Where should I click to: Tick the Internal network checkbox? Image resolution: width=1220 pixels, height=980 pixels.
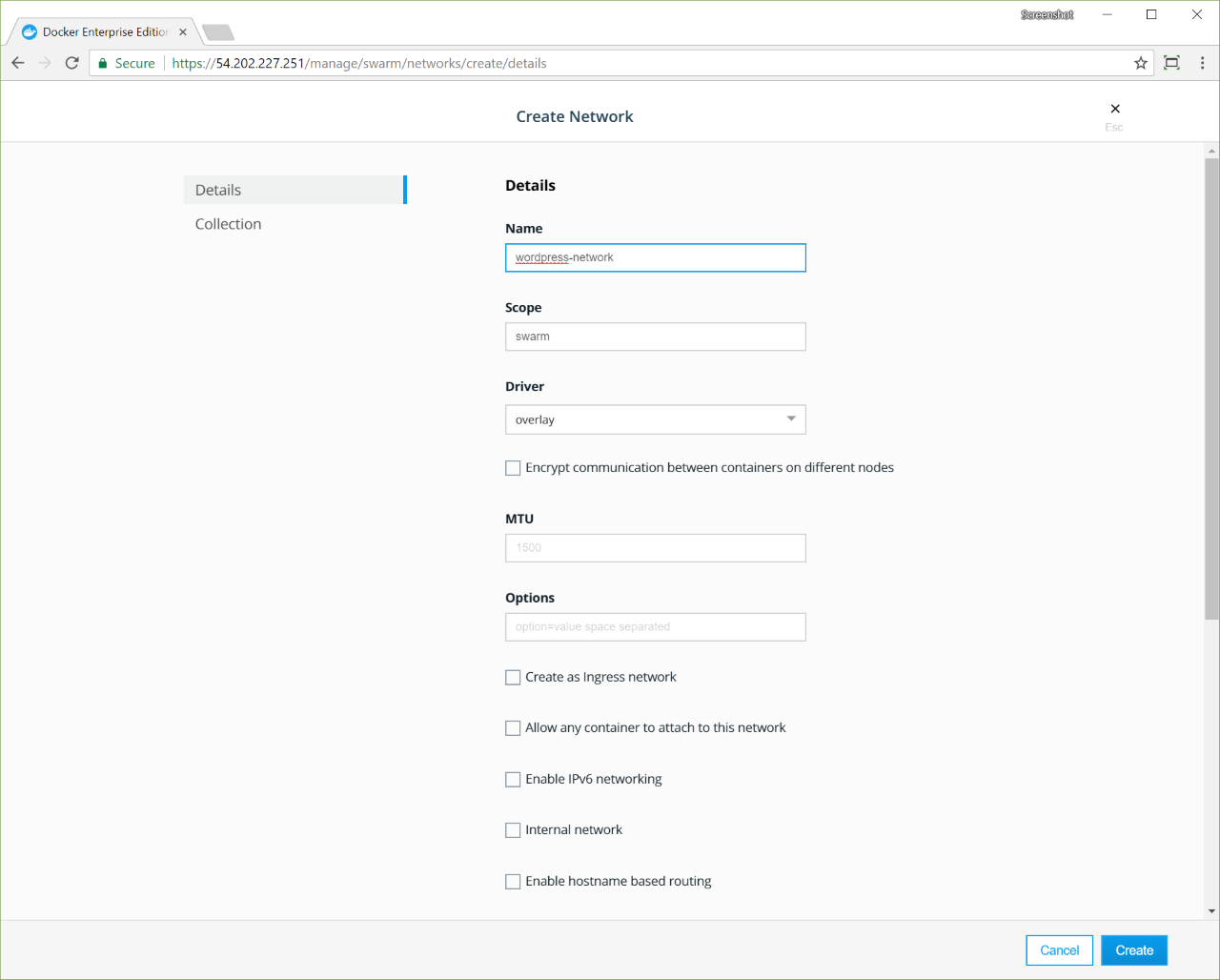tap(513, 830)
